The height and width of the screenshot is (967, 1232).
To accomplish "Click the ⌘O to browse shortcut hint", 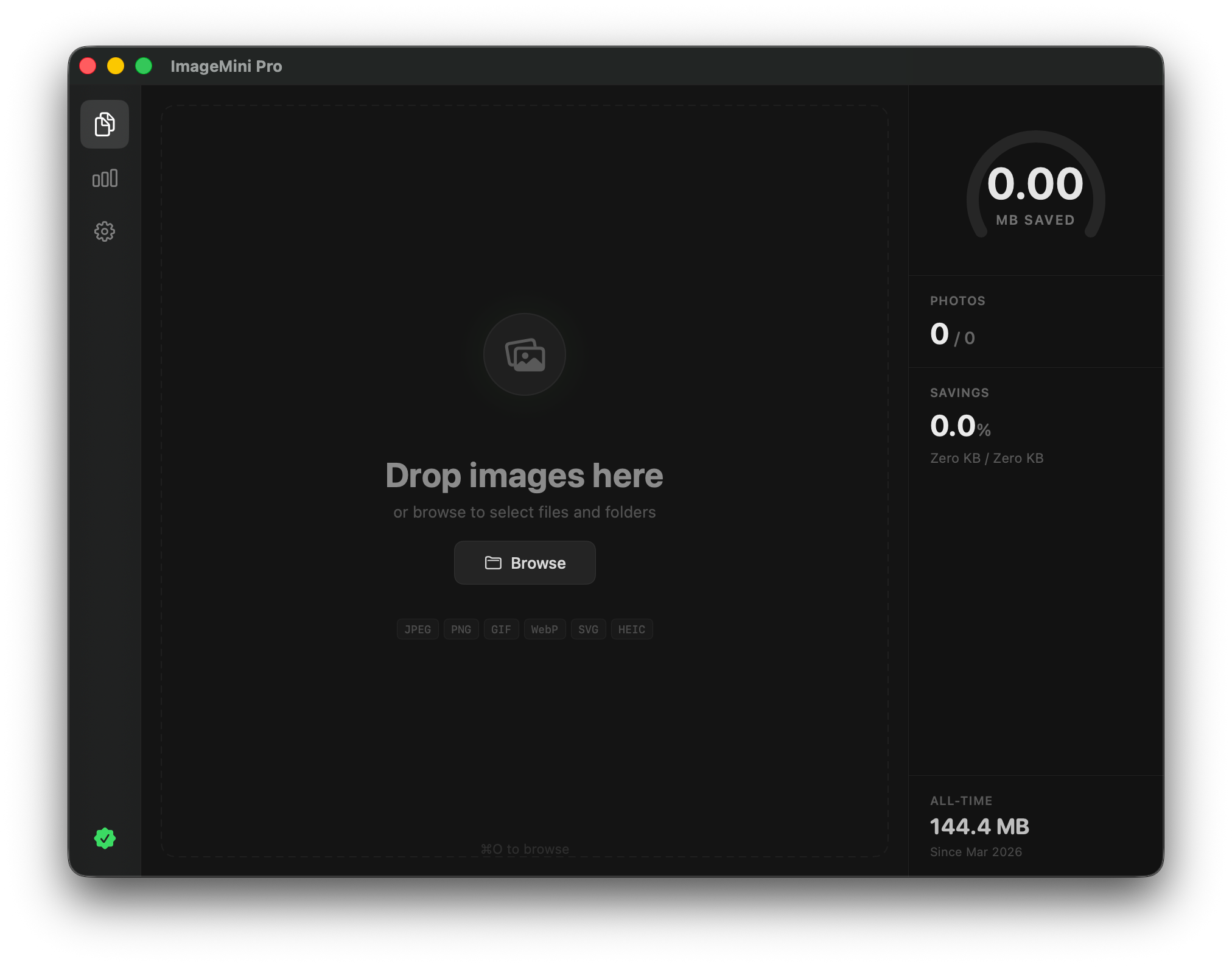I will point(524,848).
